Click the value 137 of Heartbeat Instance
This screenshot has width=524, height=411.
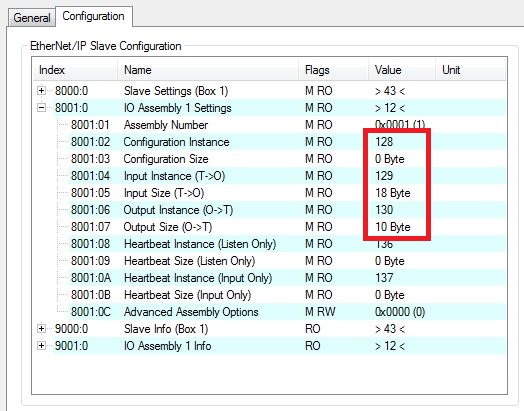[384, 278]
